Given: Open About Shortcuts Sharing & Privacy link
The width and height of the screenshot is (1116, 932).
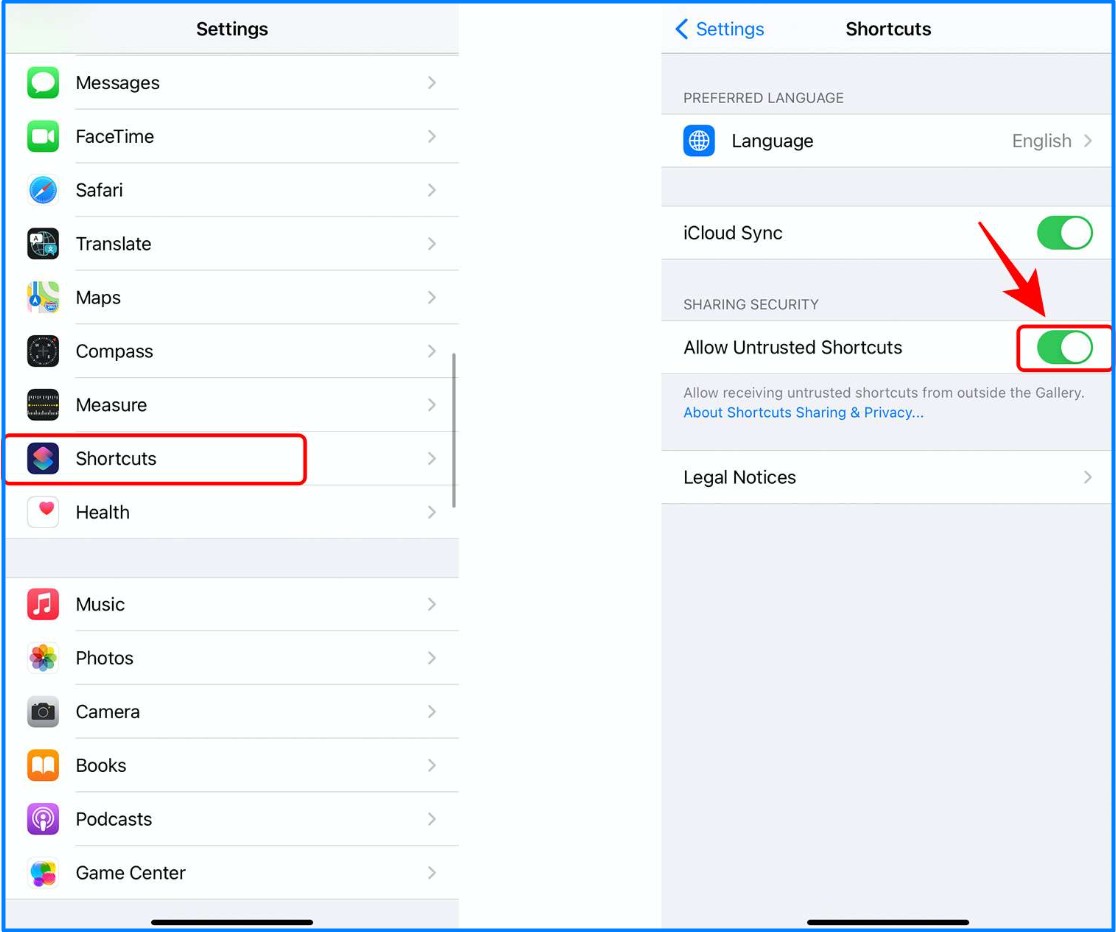Looking at the screenshot, I should pyautogui.click(x=803, y=413).
